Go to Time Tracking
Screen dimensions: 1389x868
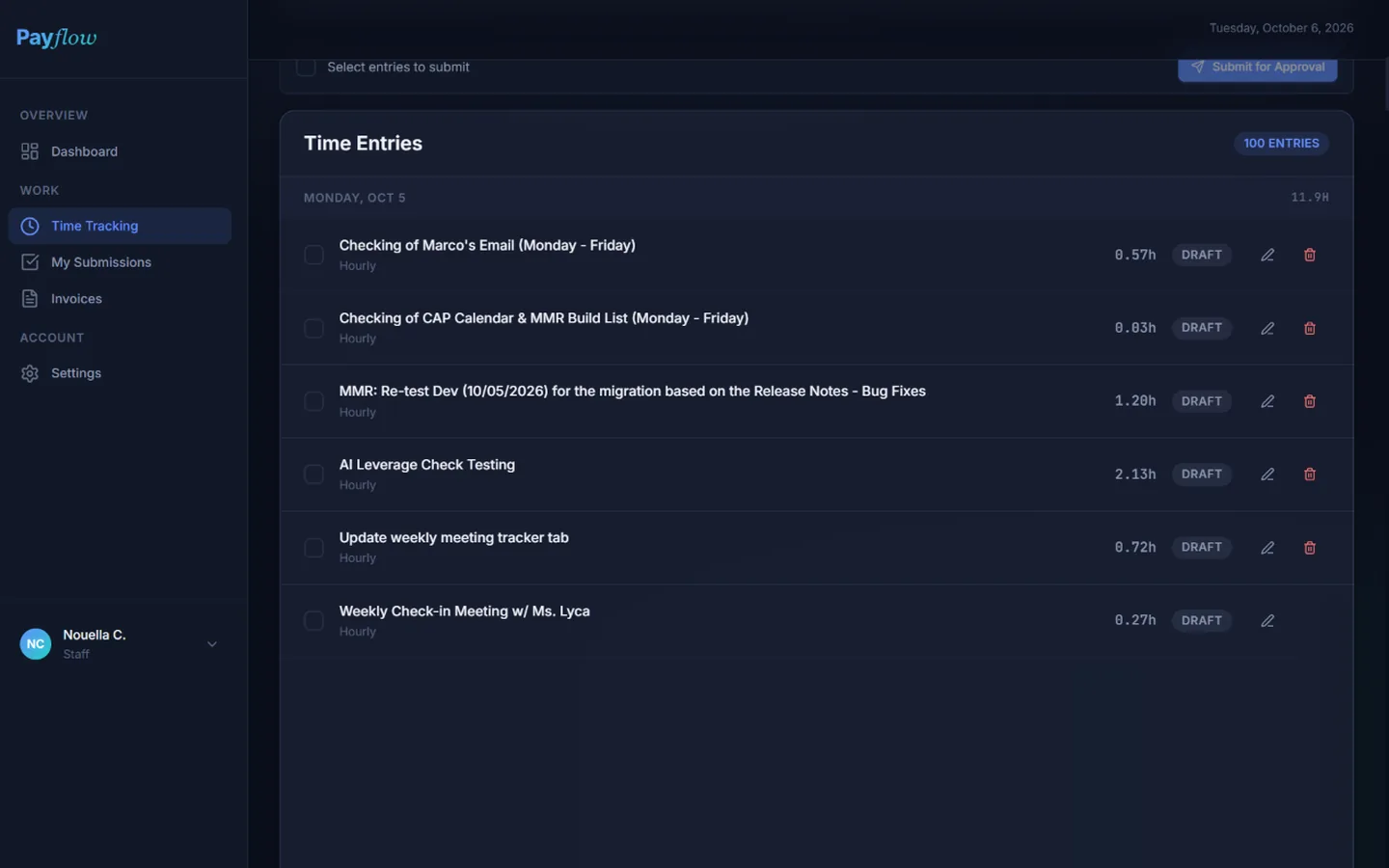pyautogui.click(x=120, y=226)
